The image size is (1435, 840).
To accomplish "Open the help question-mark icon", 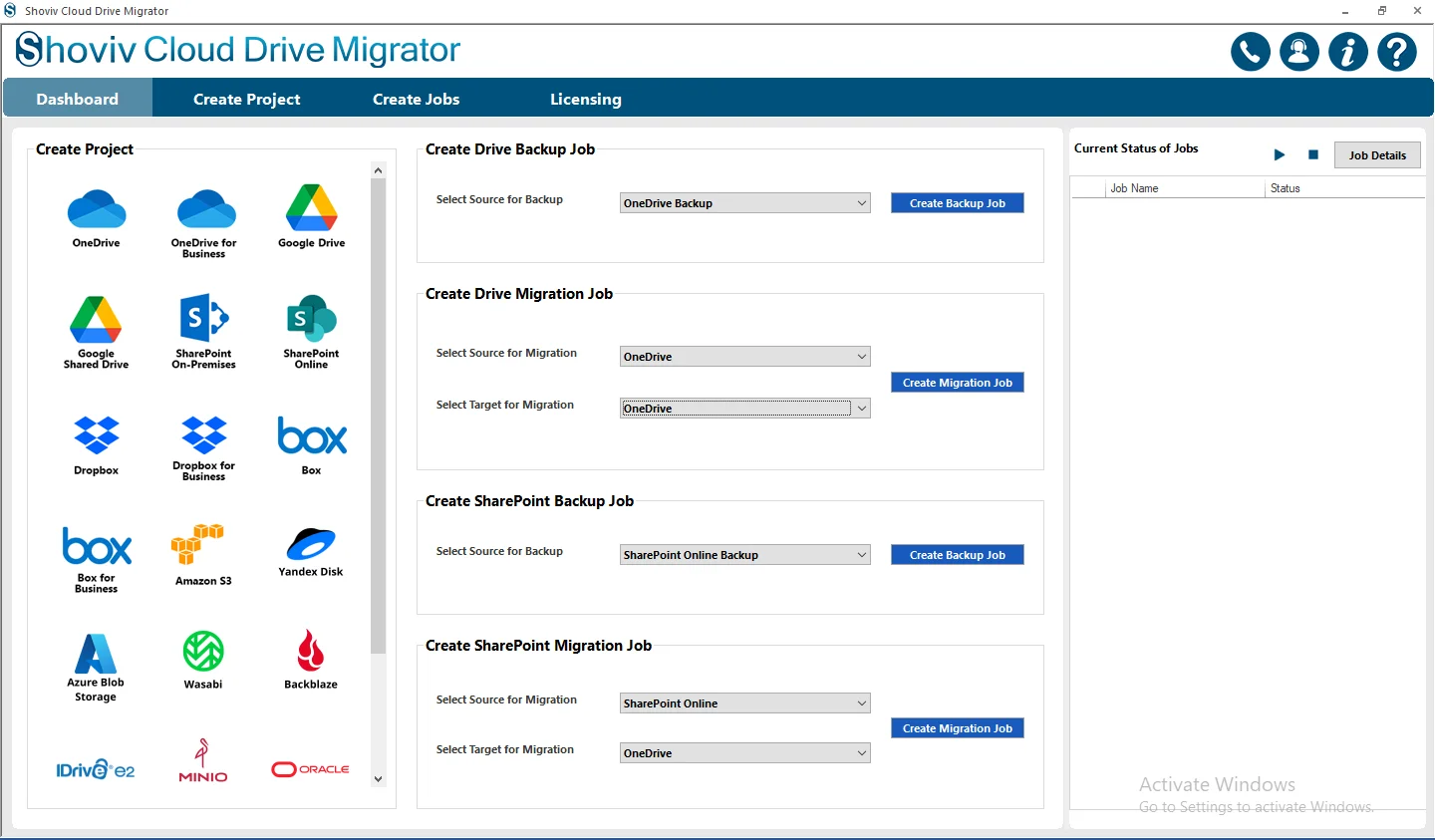I will pyautogui.click(x=1397, y=52).
